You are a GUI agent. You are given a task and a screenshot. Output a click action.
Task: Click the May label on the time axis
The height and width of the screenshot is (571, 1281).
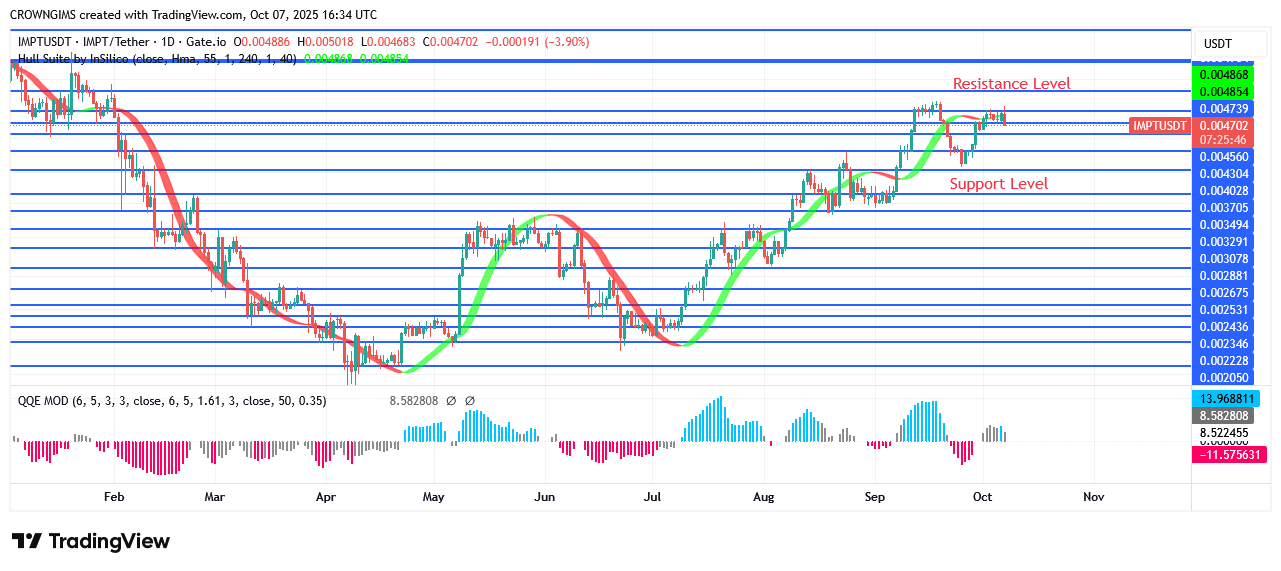pos(433,496)
